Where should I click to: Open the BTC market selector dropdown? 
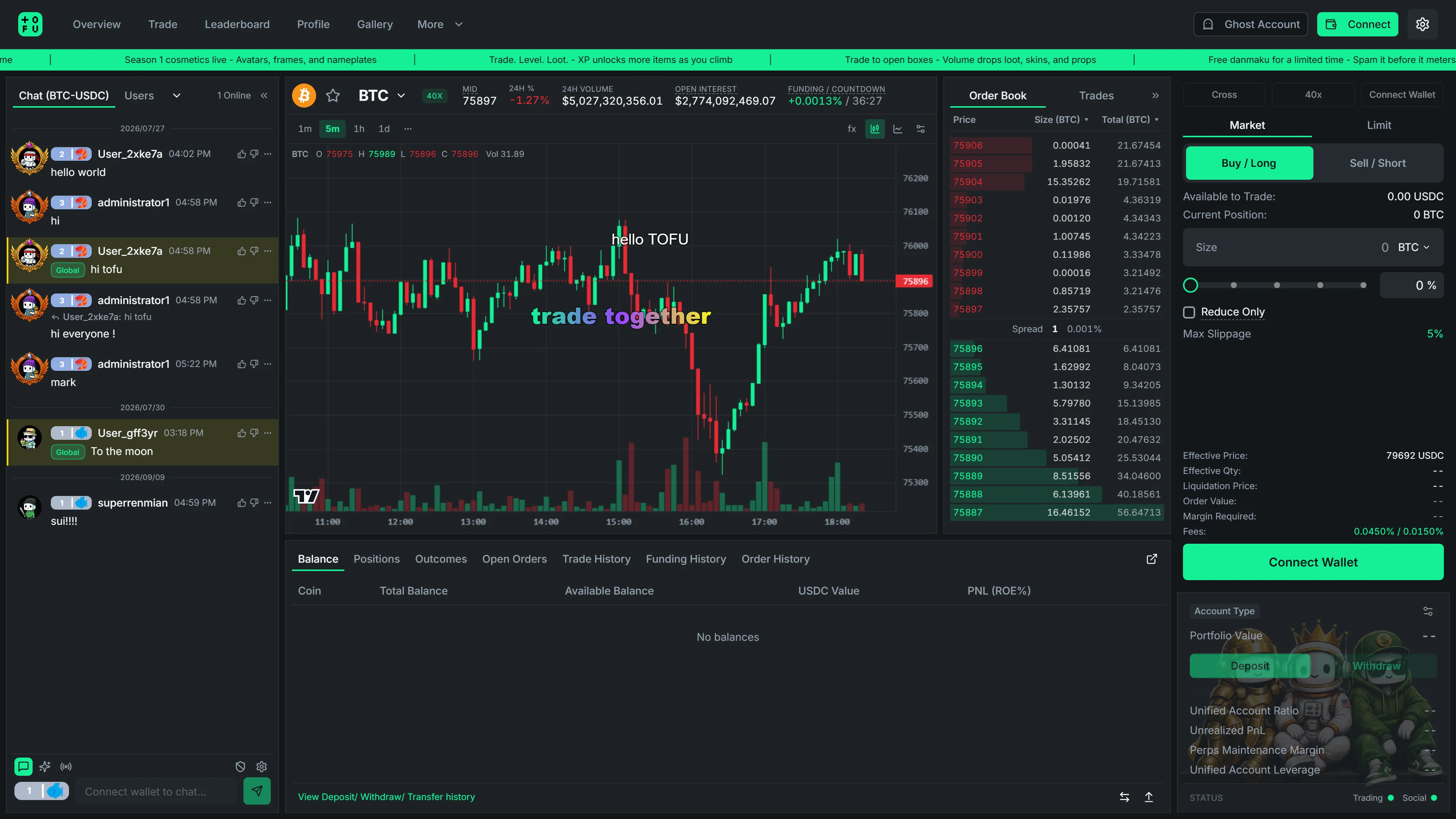pos(381,96)
